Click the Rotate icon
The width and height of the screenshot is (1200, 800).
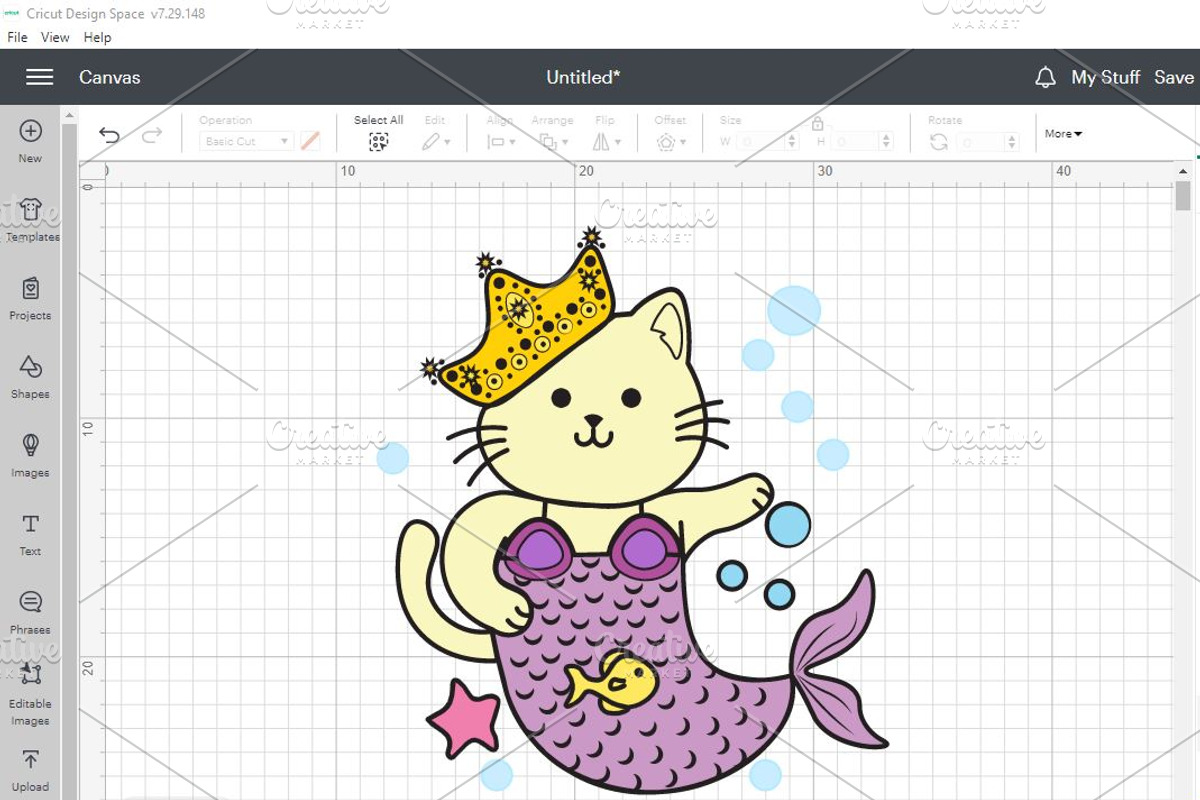(938, 142)
